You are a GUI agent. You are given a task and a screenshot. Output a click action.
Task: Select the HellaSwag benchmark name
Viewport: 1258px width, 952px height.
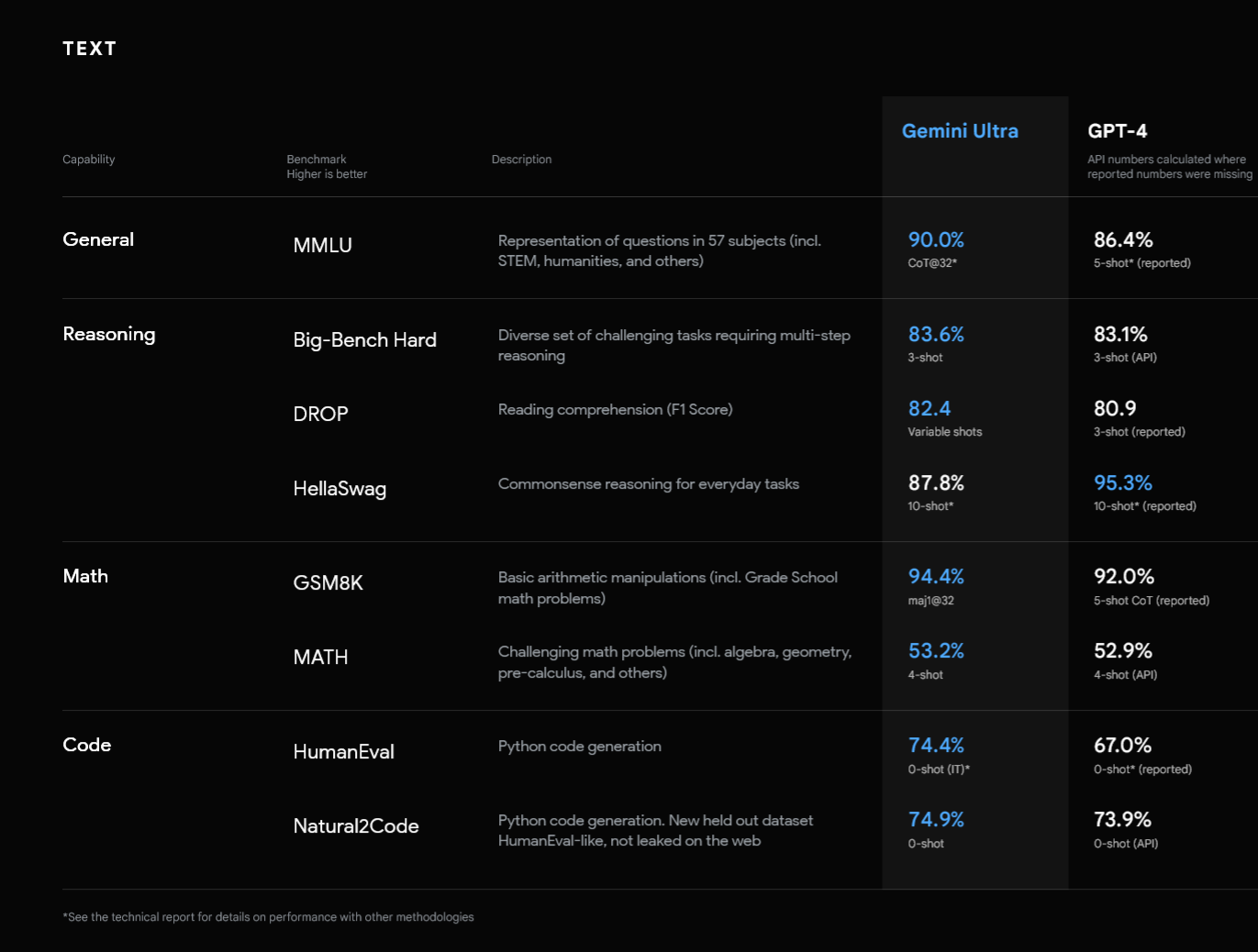click(x=340, y=489)
